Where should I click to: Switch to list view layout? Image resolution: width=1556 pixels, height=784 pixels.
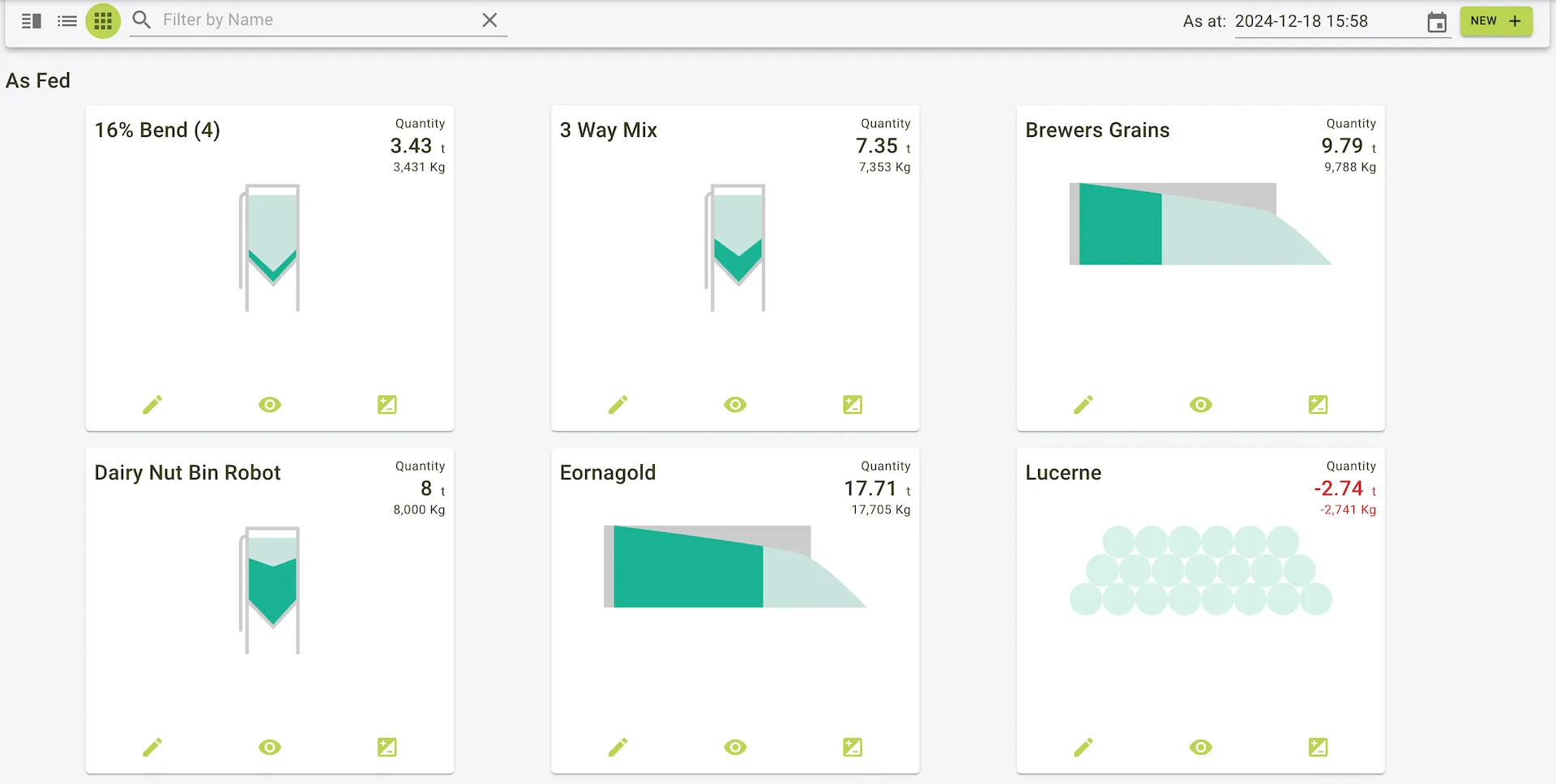pyautogui.click(x=67, y=21)
